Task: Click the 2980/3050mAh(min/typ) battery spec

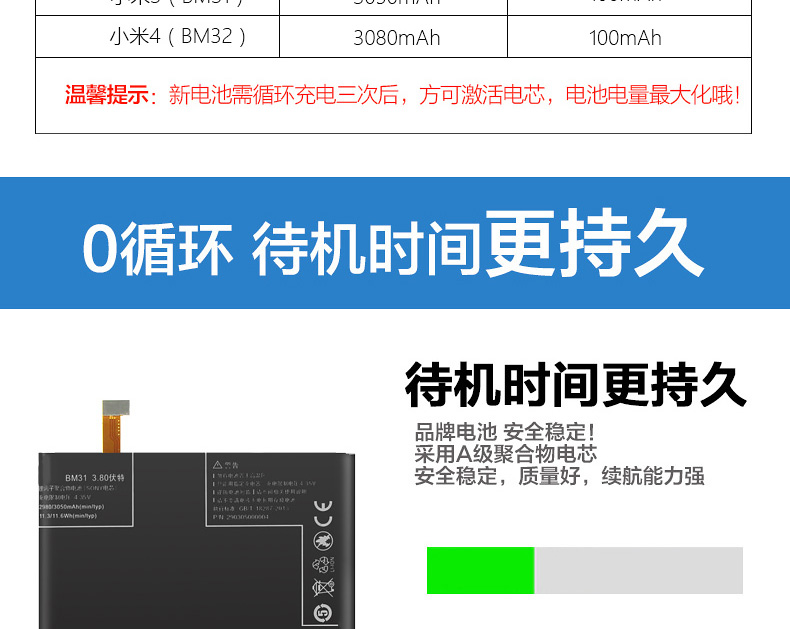Action: (x=72, y=507)
